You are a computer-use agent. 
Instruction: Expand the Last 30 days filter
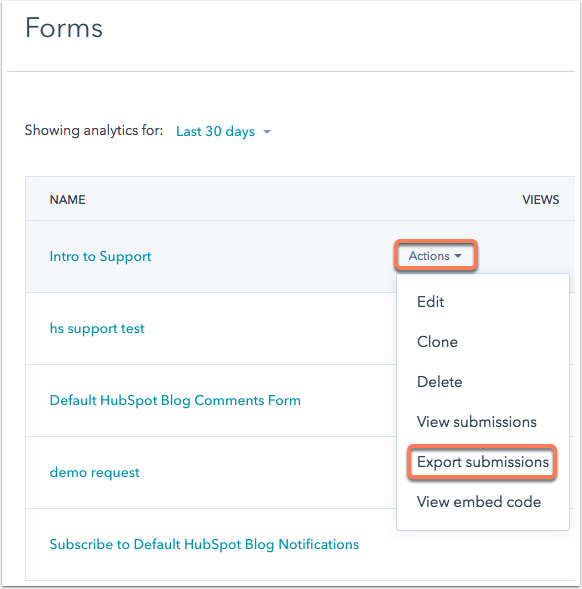223,131
